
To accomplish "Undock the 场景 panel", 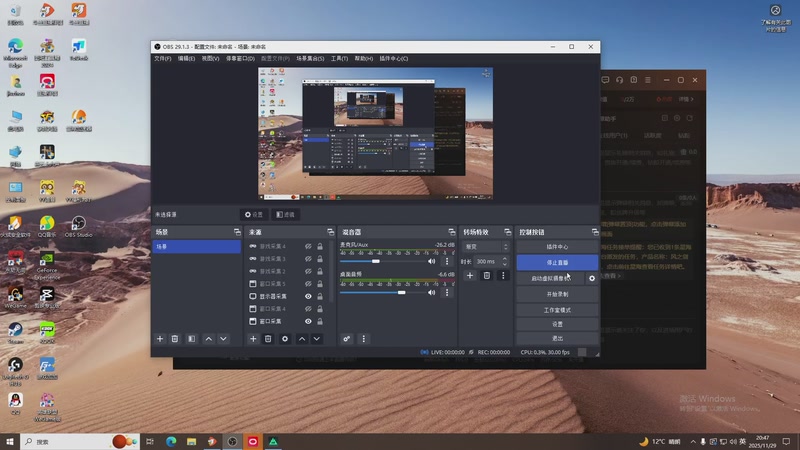I will (x=237, y=232).
